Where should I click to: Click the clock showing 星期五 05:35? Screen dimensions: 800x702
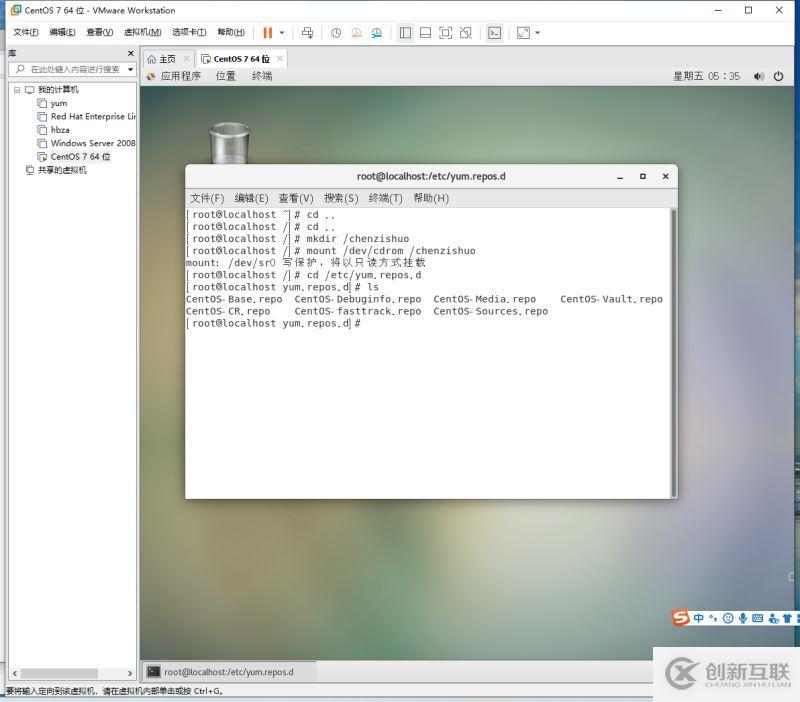pos(706,76)
